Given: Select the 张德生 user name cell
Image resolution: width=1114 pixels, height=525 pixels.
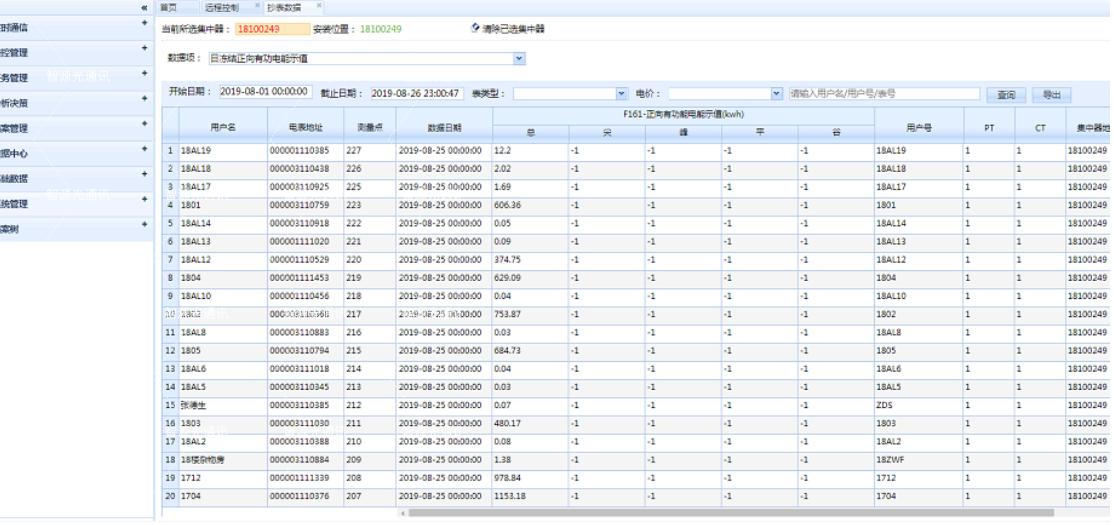Looking at the screenshot, I should (x=223, y=405).
